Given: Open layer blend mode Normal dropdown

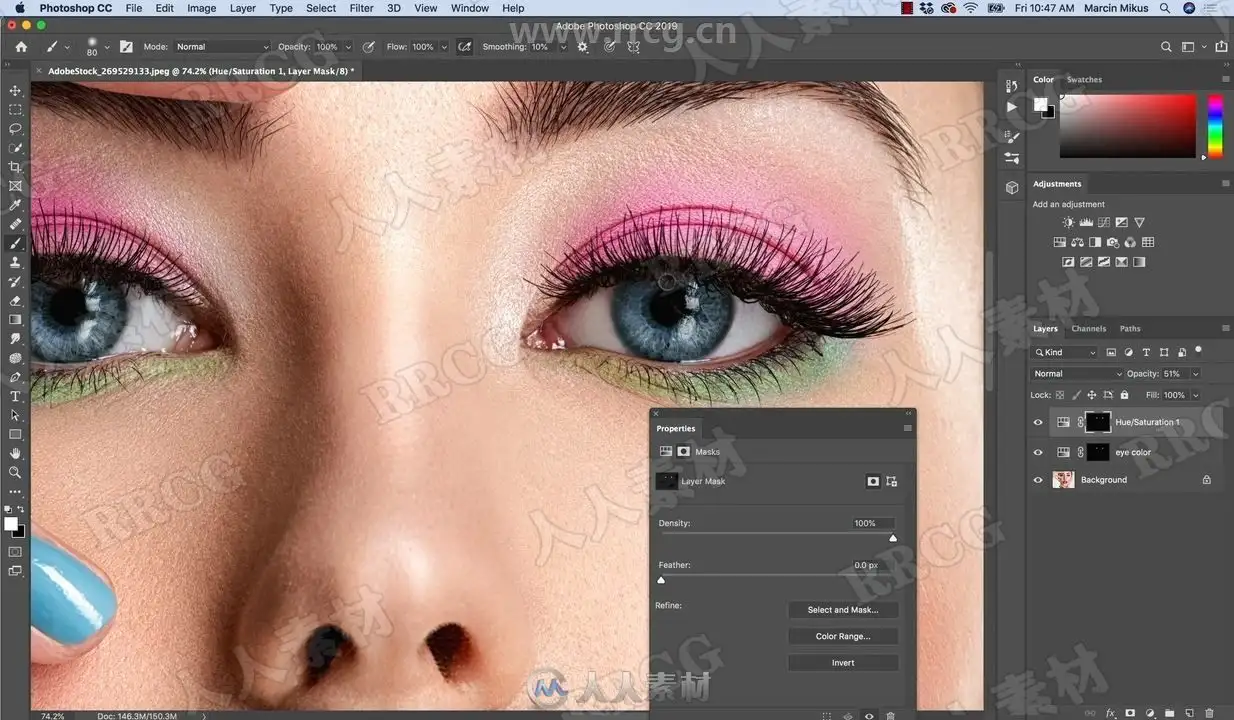Looking at the screenshot, I should (1078, 374).
